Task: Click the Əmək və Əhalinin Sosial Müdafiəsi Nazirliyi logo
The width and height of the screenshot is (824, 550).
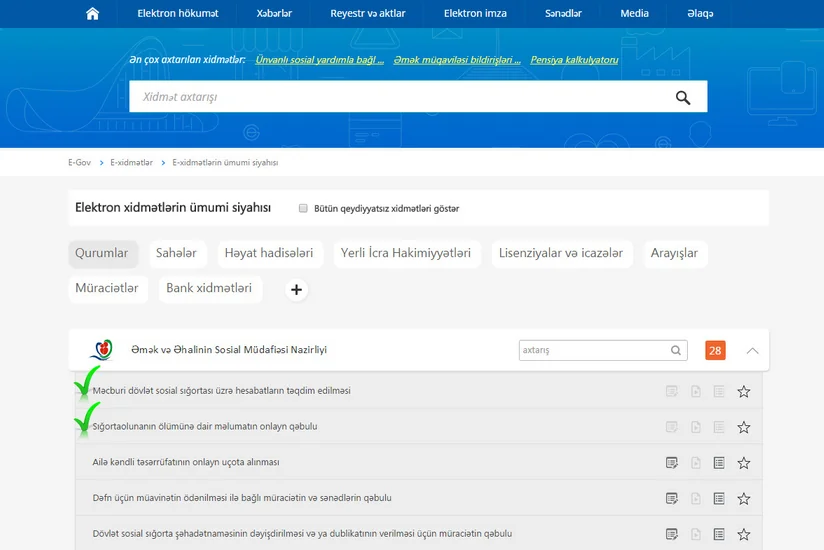Action: pyautogui.click(x=102, y=350)
